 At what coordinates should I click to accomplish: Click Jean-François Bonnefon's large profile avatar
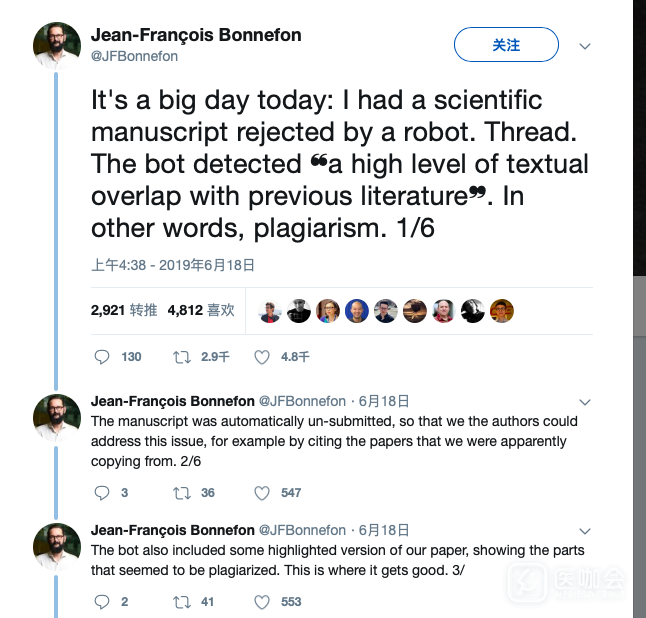coord(57,45)
